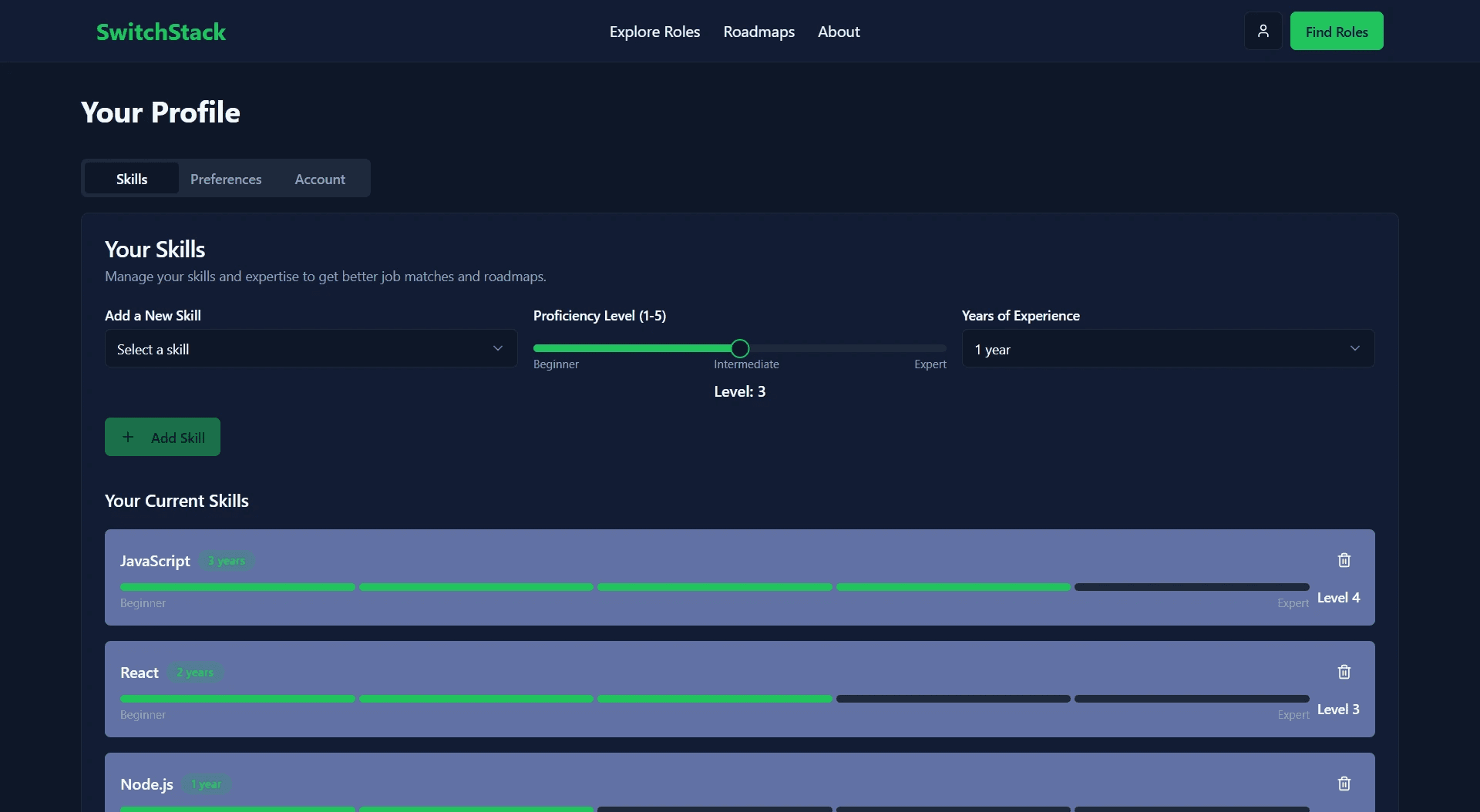
Task: Open the Roadmaps menu item
Action: pos(758,32)
